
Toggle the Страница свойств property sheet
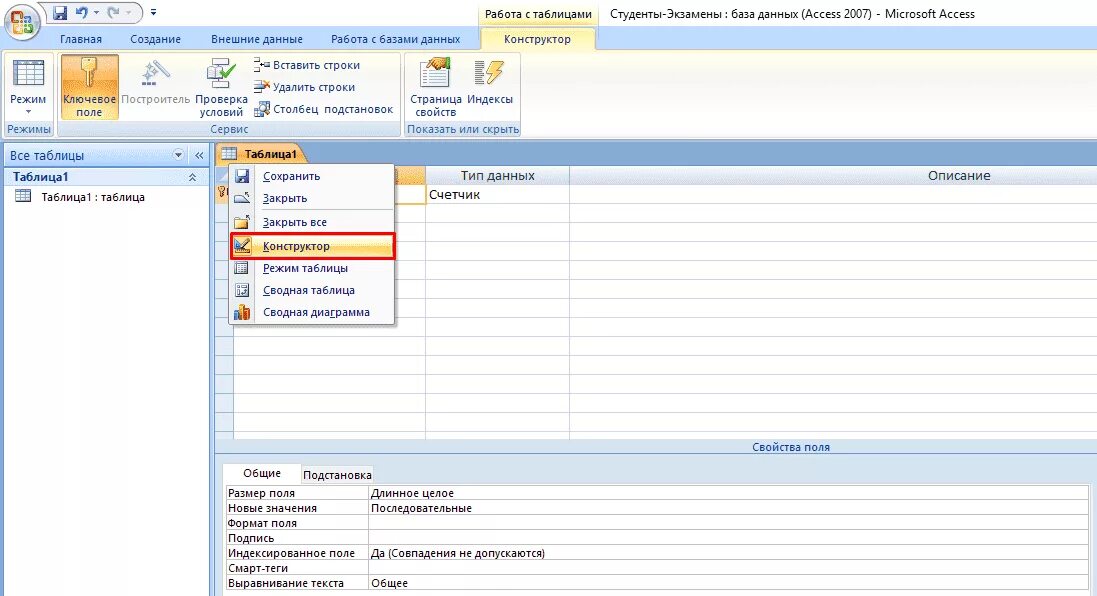coord(435,87)
